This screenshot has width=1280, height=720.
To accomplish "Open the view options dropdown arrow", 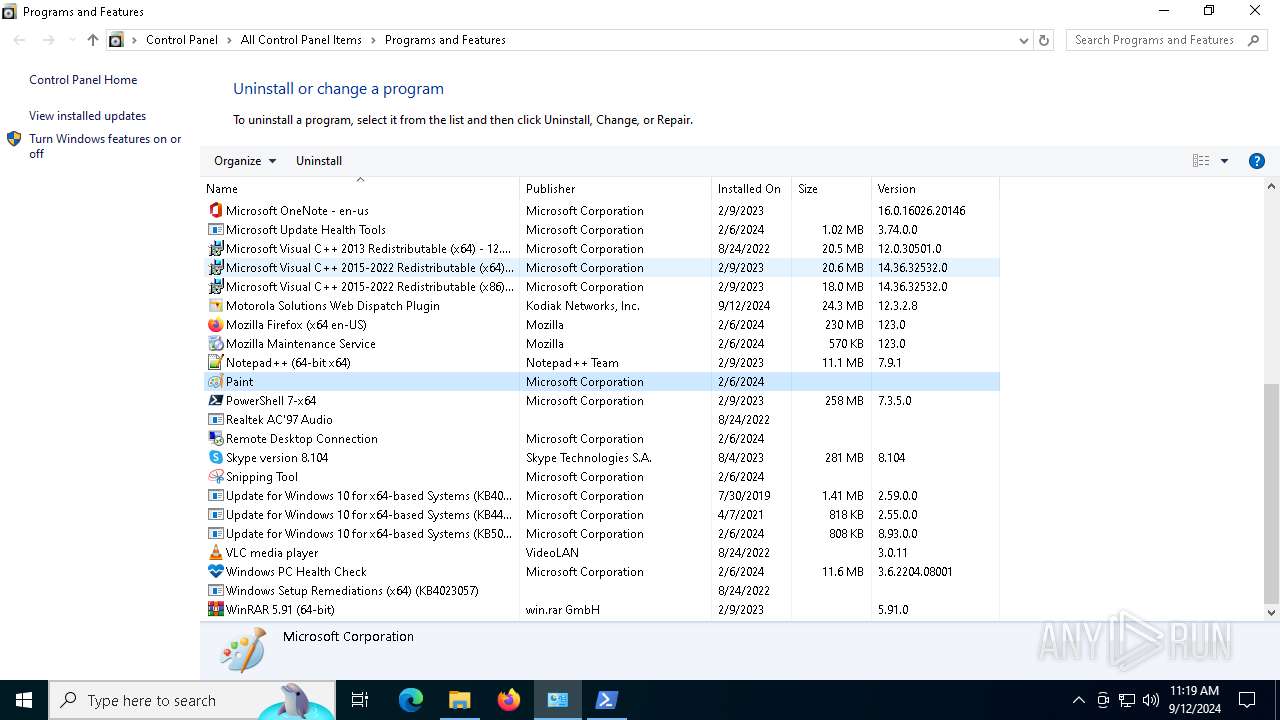I will point(1224,161).
